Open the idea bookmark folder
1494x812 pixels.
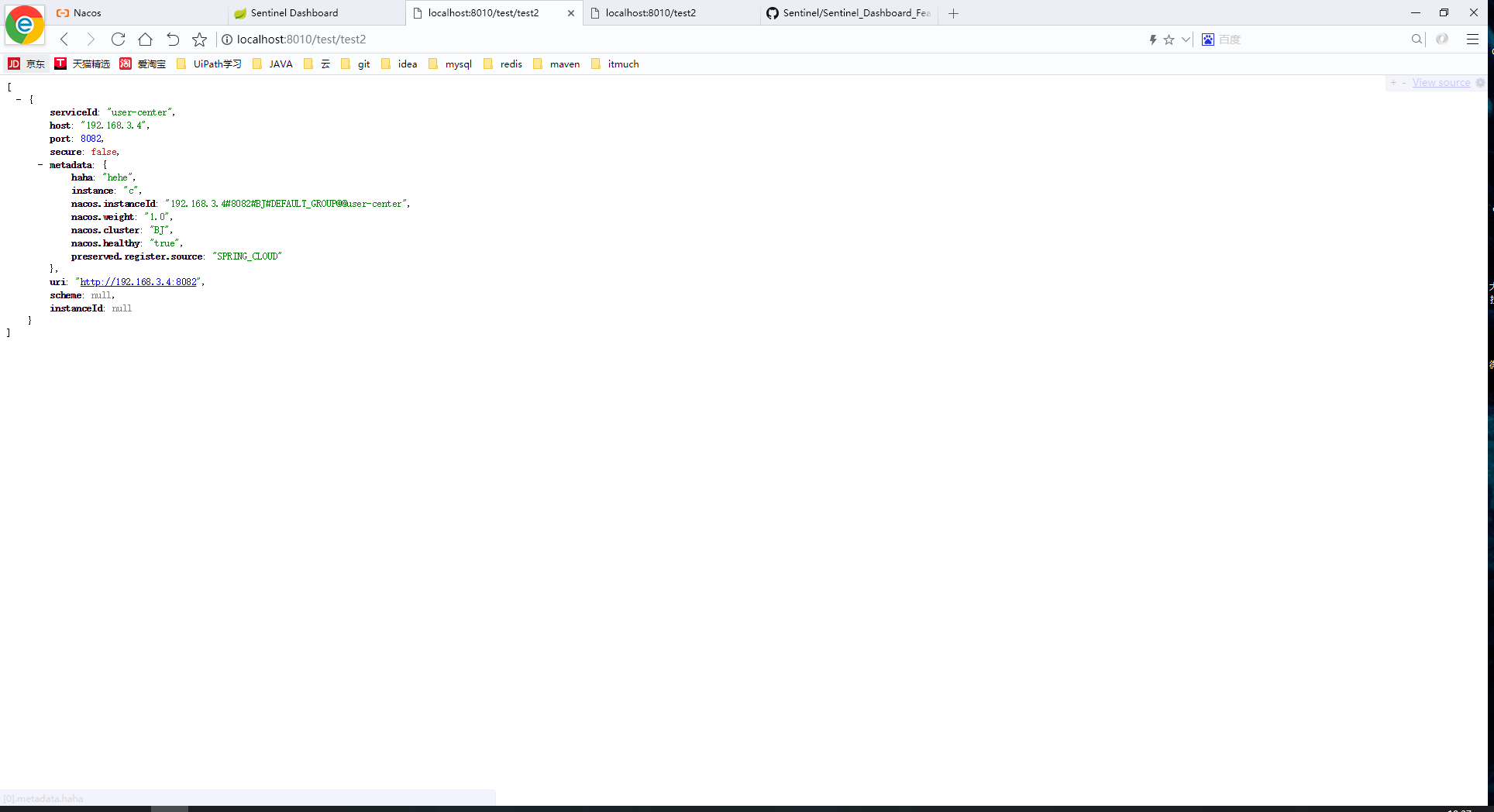[x=400, y=64]
